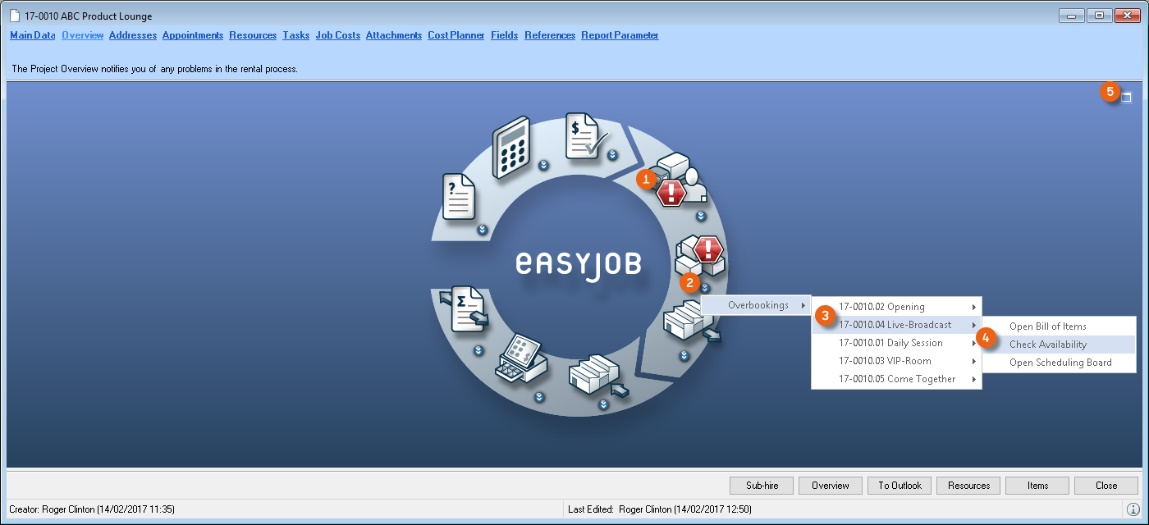Screen dimensions: 1149x525
Task: Select Check Availability from the context menu
Action: point(1047,344)
